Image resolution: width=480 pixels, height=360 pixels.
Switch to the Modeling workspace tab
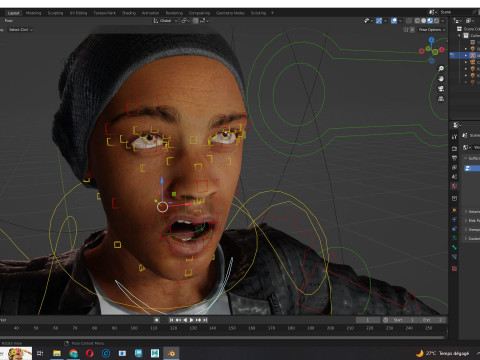pos(33,13)
